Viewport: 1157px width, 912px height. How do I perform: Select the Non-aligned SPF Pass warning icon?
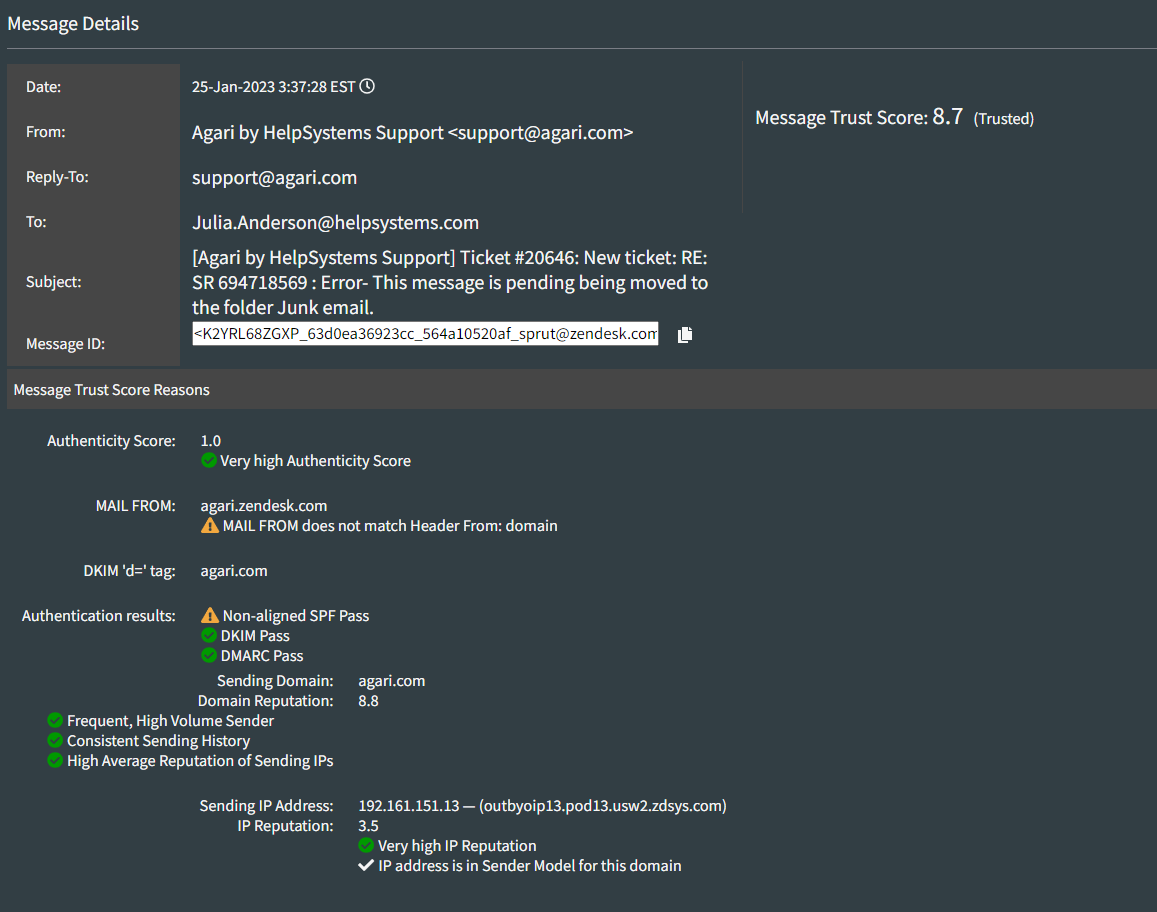209,615
